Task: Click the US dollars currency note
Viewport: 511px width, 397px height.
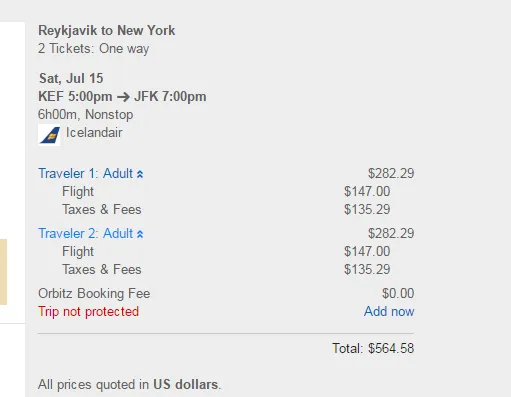Action: pyautogui.click(x=186, y=385)
